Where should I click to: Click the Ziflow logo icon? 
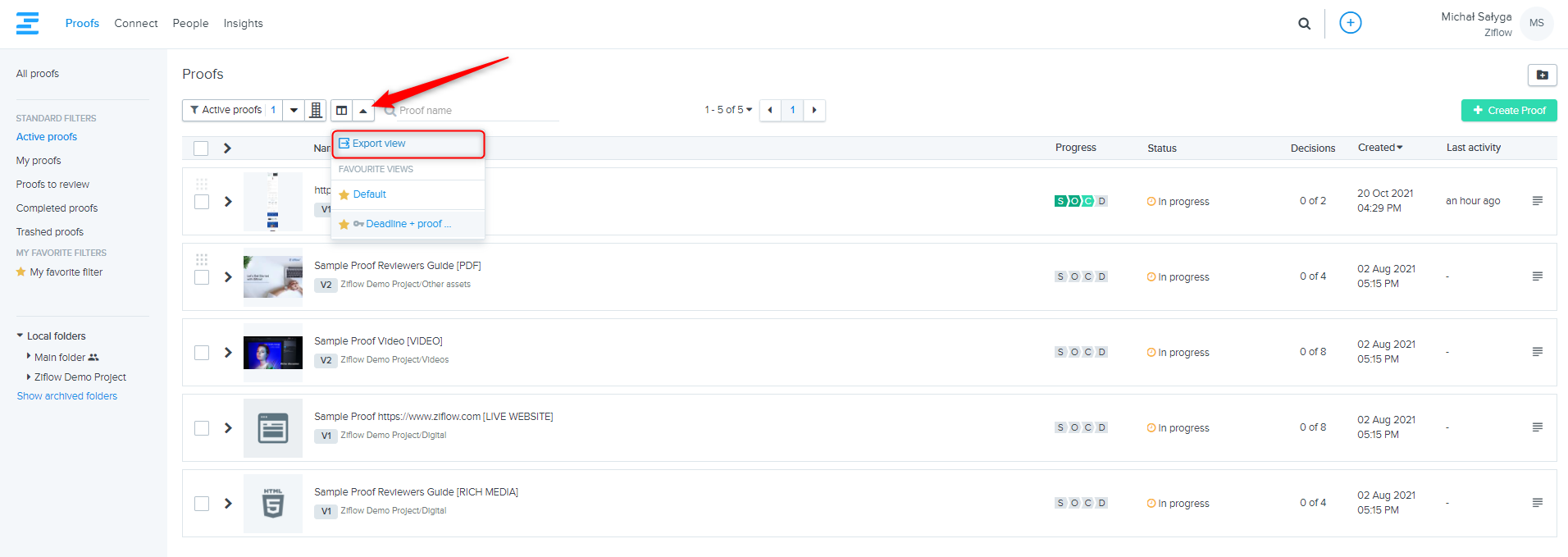point(27,23)
